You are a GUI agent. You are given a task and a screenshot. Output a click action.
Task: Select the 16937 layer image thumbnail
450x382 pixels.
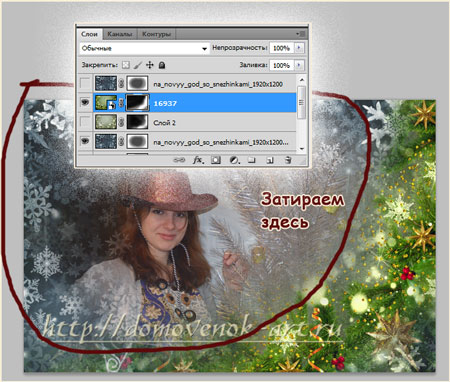click(x=106, y=103)
